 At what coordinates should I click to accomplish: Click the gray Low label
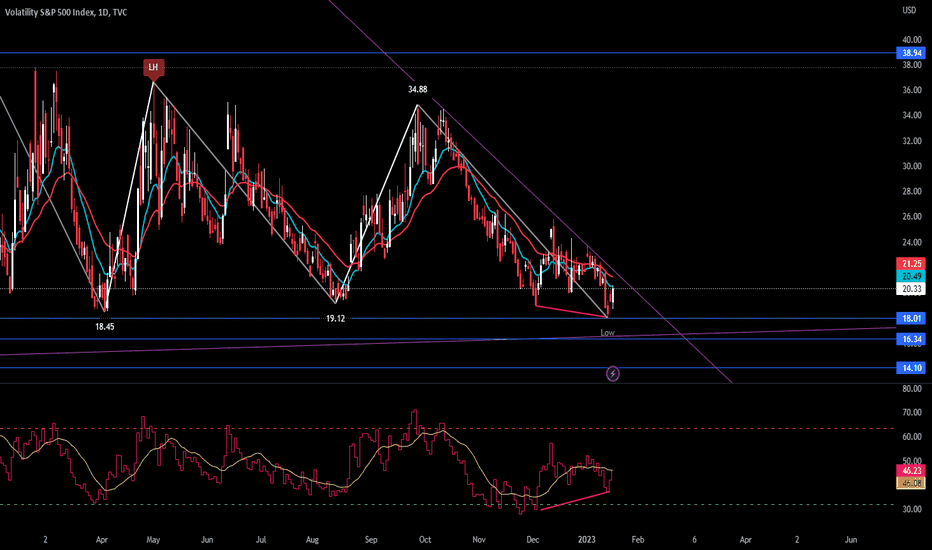click(x=607, y=332)
